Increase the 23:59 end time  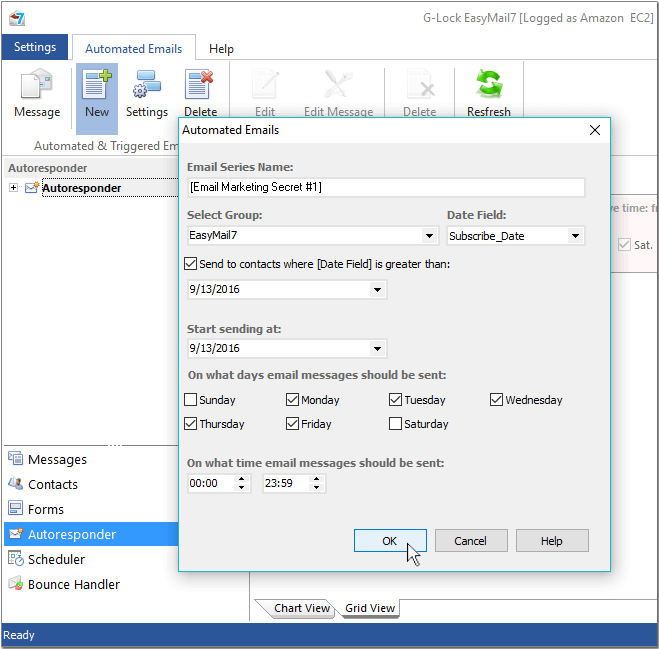coord(316,479)
